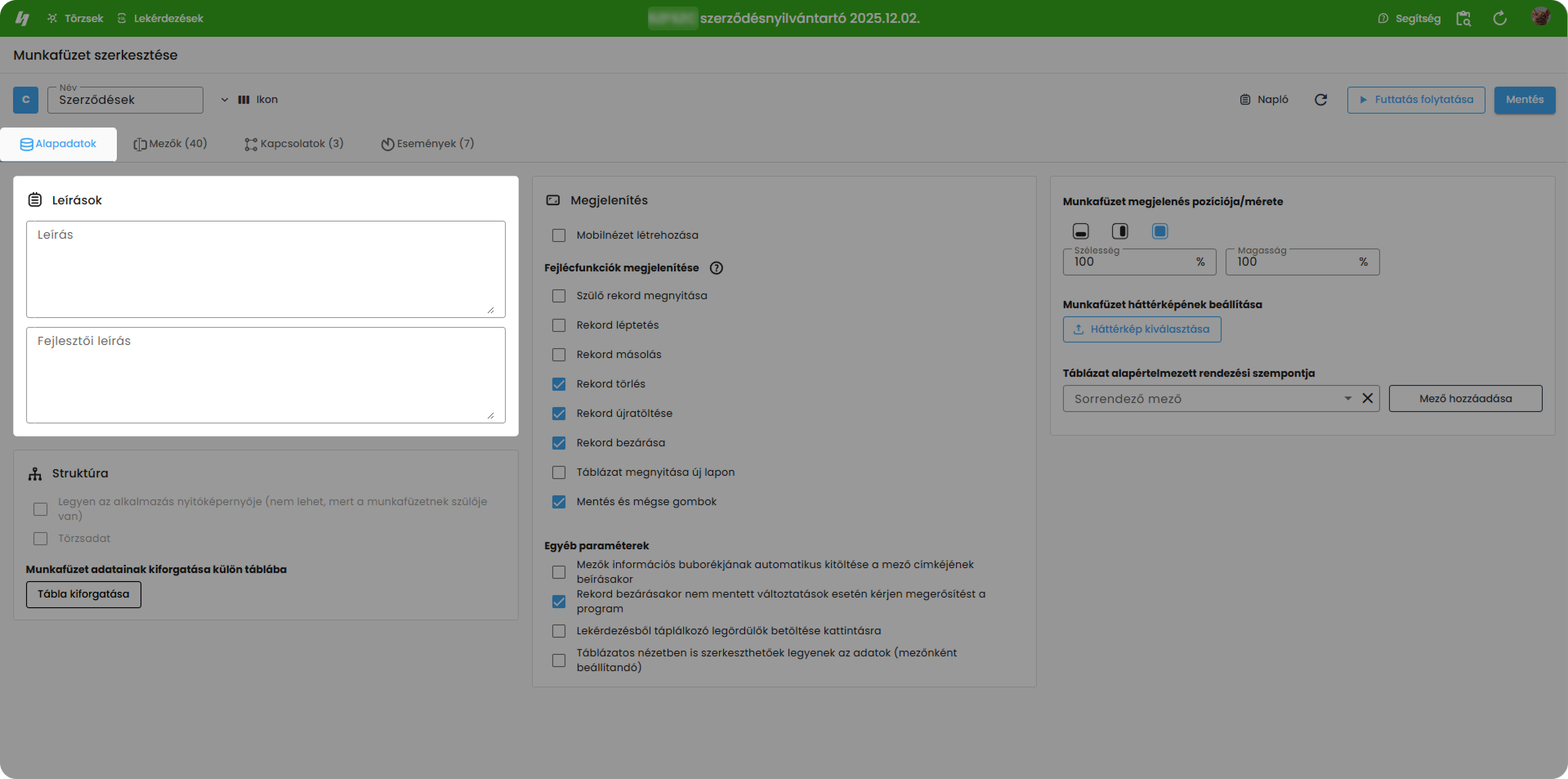Open the Ikon chevron dropdown
The image size is (1568, 779).
click(x=225, y=100)
